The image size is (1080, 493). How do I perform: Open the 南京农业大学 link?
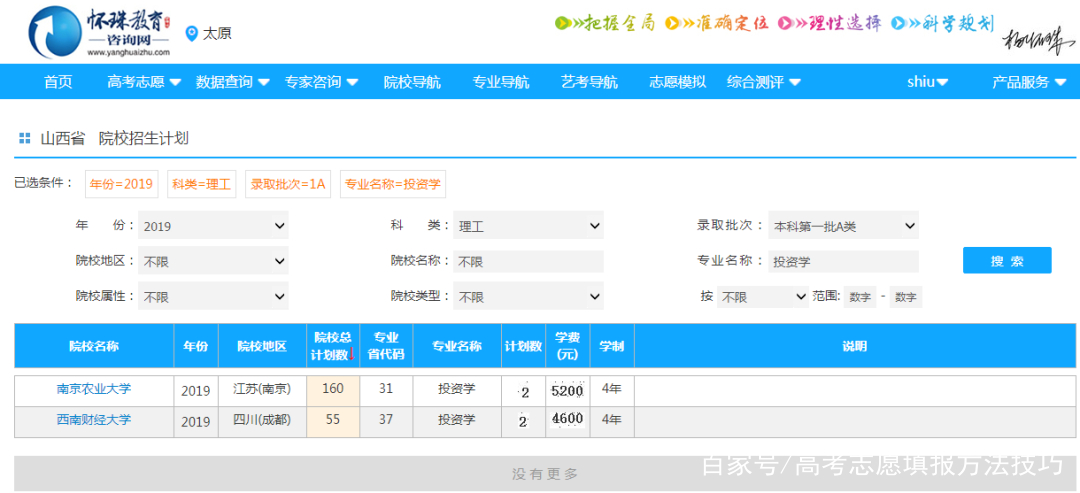(x=94, y=388)
